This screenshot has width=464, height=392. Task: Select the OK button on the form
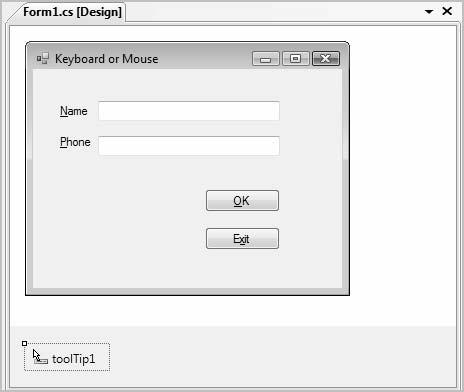(x=242, y=201)
